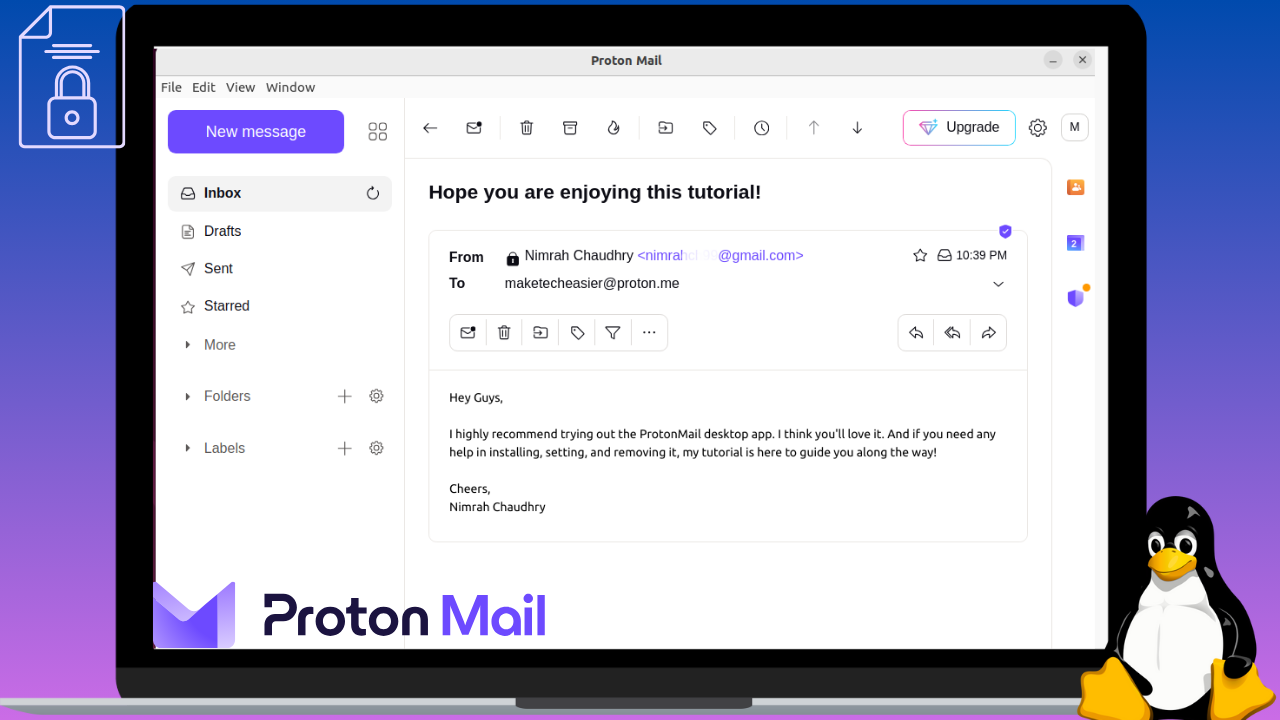The image size is (1280, 720).
Task: Snooze the email with the clock icon
Action: 761,127
